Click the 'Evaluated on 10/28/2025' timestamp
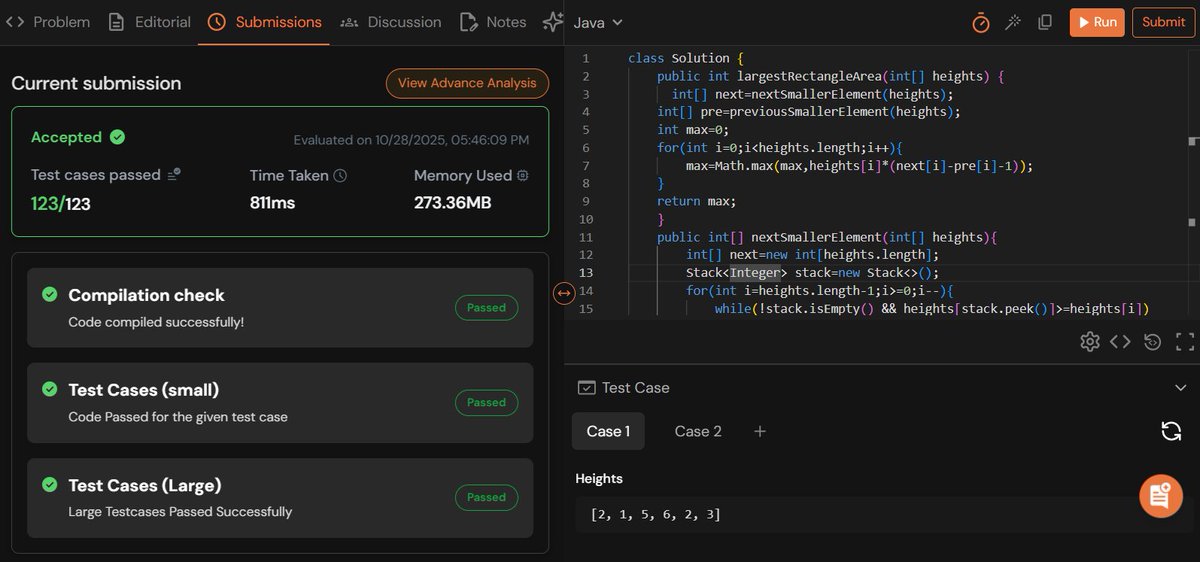Viewport: 1200px width, 562px height. coord(412,140)
